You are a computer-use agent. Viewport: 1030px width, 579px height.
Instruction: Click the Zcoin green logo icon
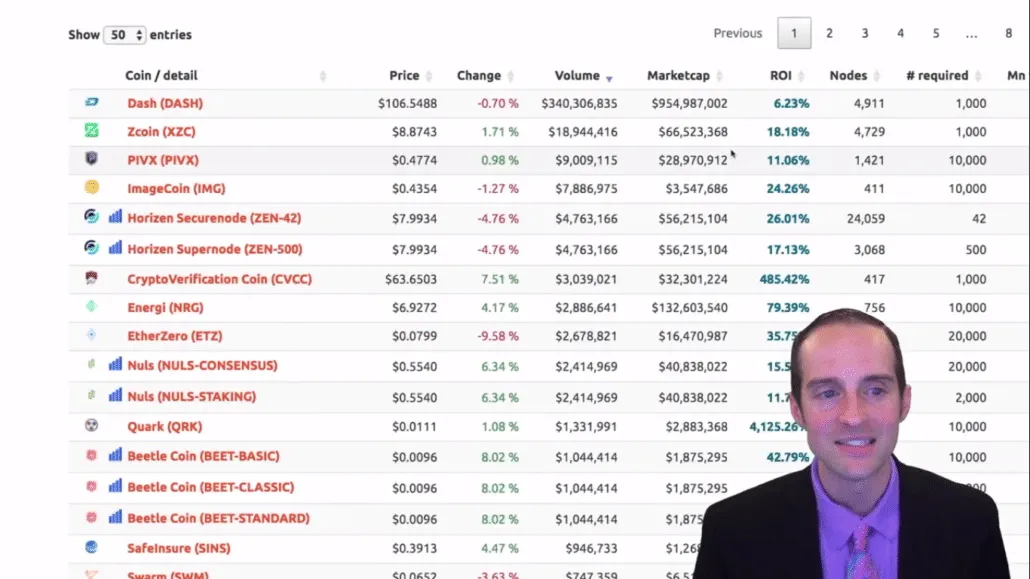click(x=91, y=130)
